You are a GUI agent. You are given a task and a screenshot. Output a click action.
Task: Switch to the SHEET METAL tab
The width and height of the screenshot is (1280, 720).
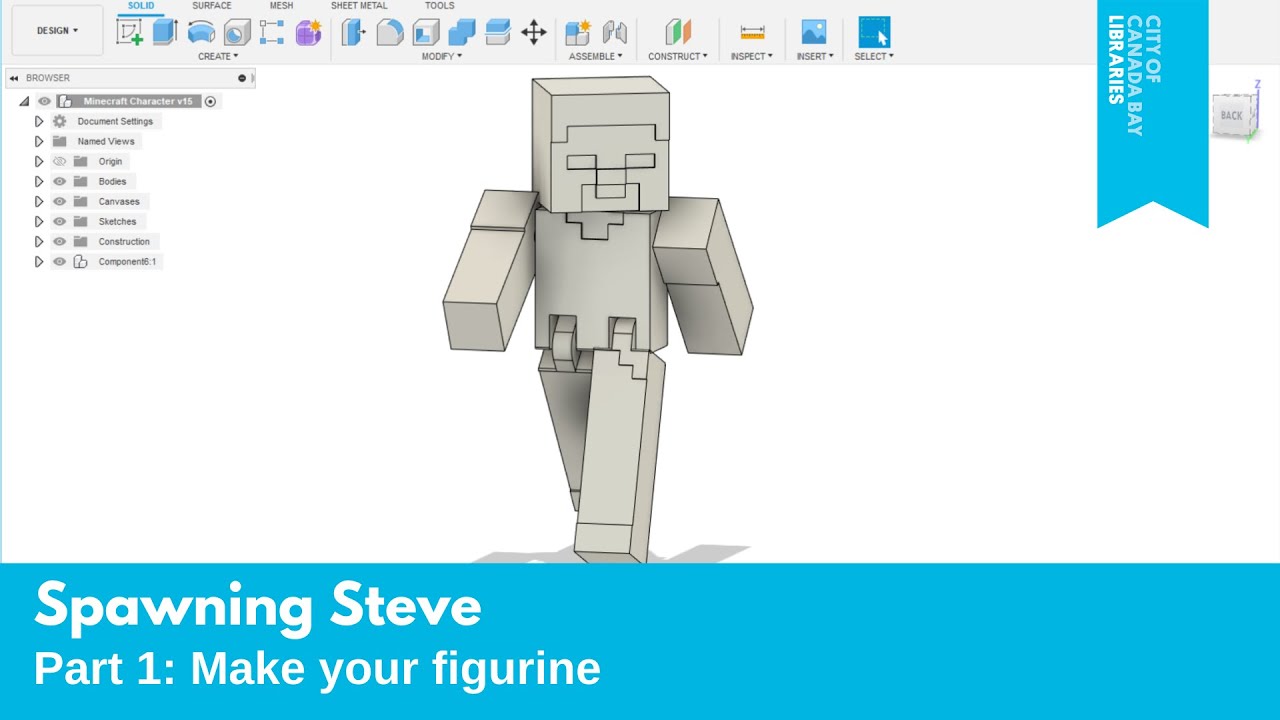click(359, 6)
